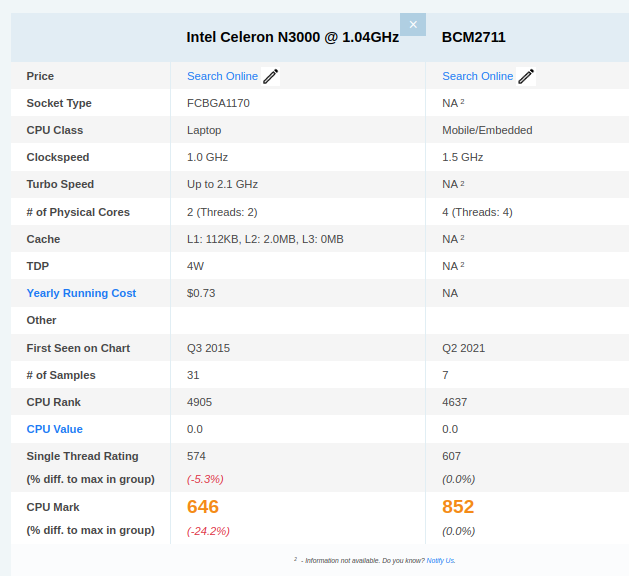Click the pencil icon beside Intel's price

pos(271,76)
